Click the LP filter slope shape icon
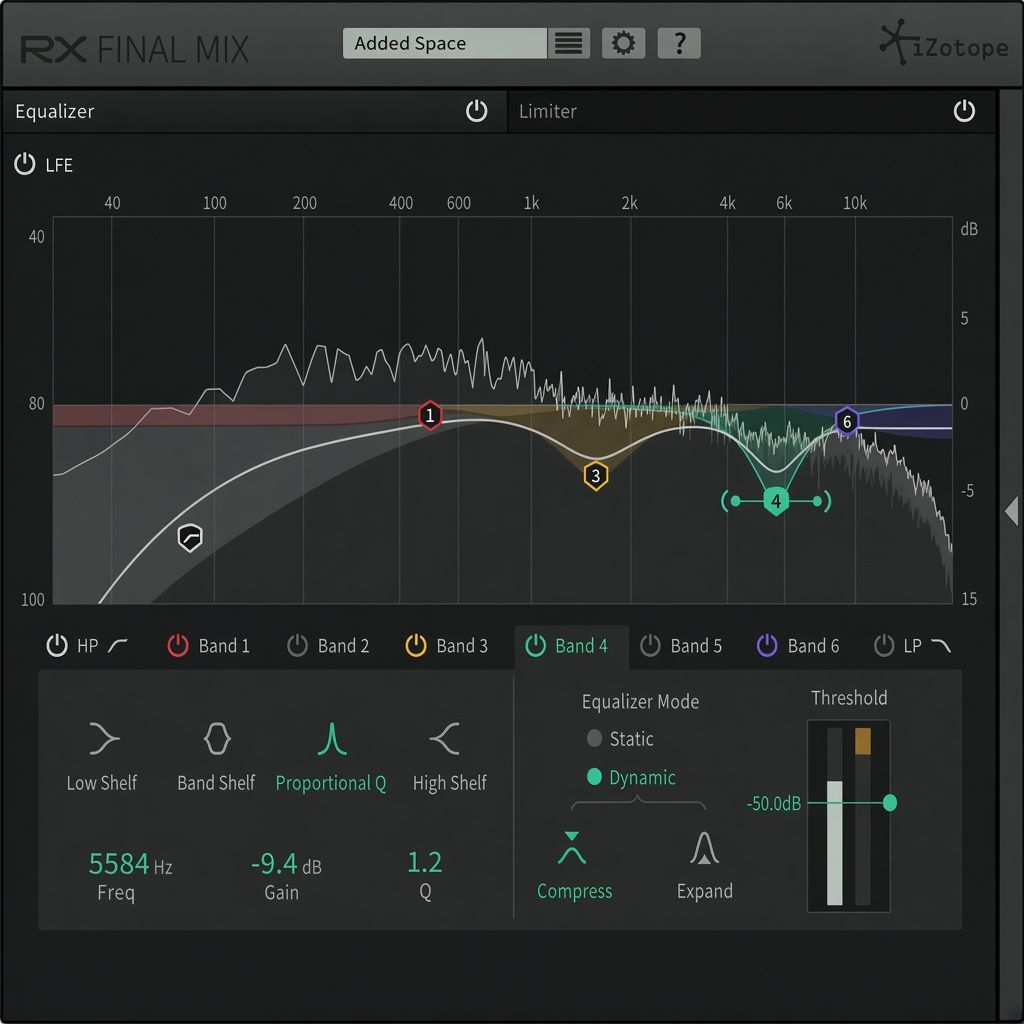Image resolution: width=1024 pixels, height=1024 pixels. (940, 646)
